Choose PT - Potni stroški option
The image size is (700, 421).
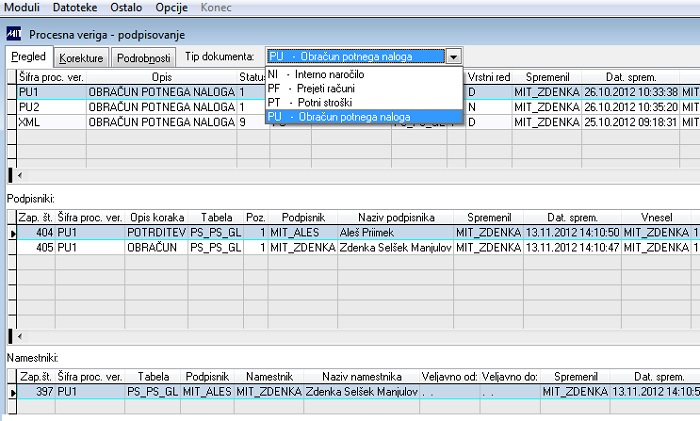point(364,102)
